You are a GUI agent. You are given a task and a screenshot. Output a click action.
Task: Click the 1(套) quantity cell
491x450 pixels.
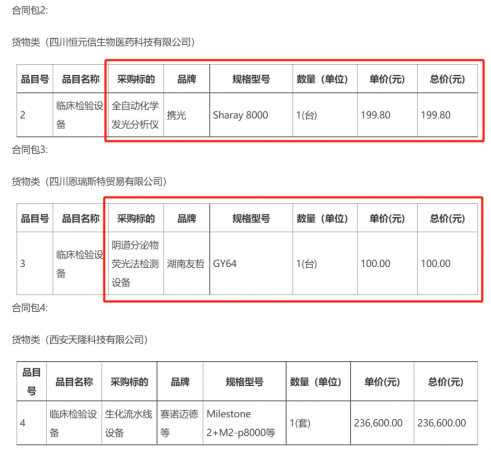[318, 423]
